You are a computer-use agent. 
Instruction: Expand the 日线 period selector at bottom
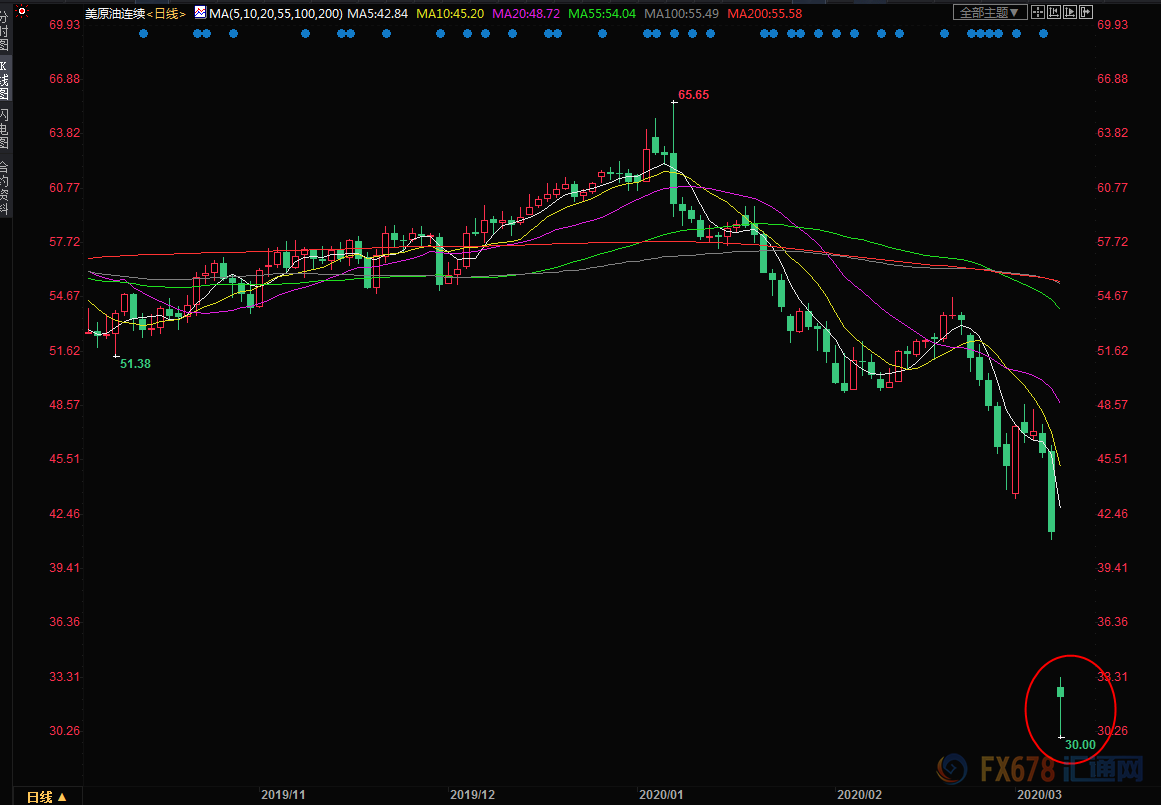(46, 796)
